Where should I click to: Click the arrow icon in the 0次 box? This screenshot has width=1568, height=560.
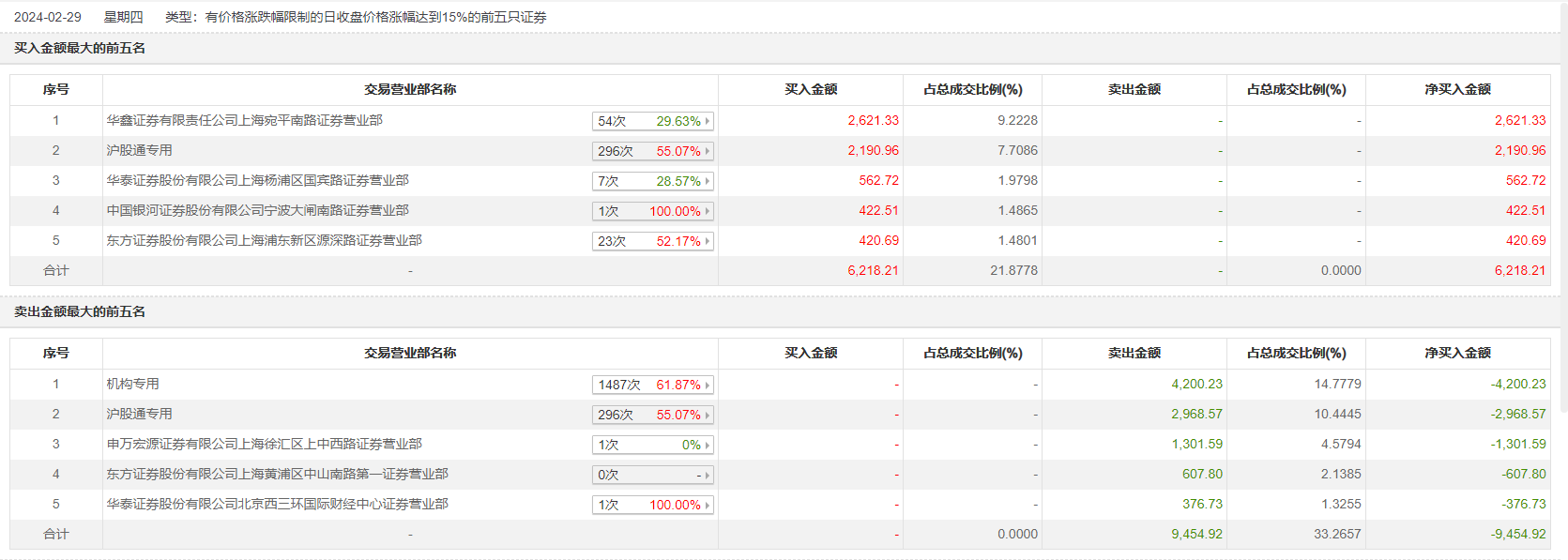708,475
